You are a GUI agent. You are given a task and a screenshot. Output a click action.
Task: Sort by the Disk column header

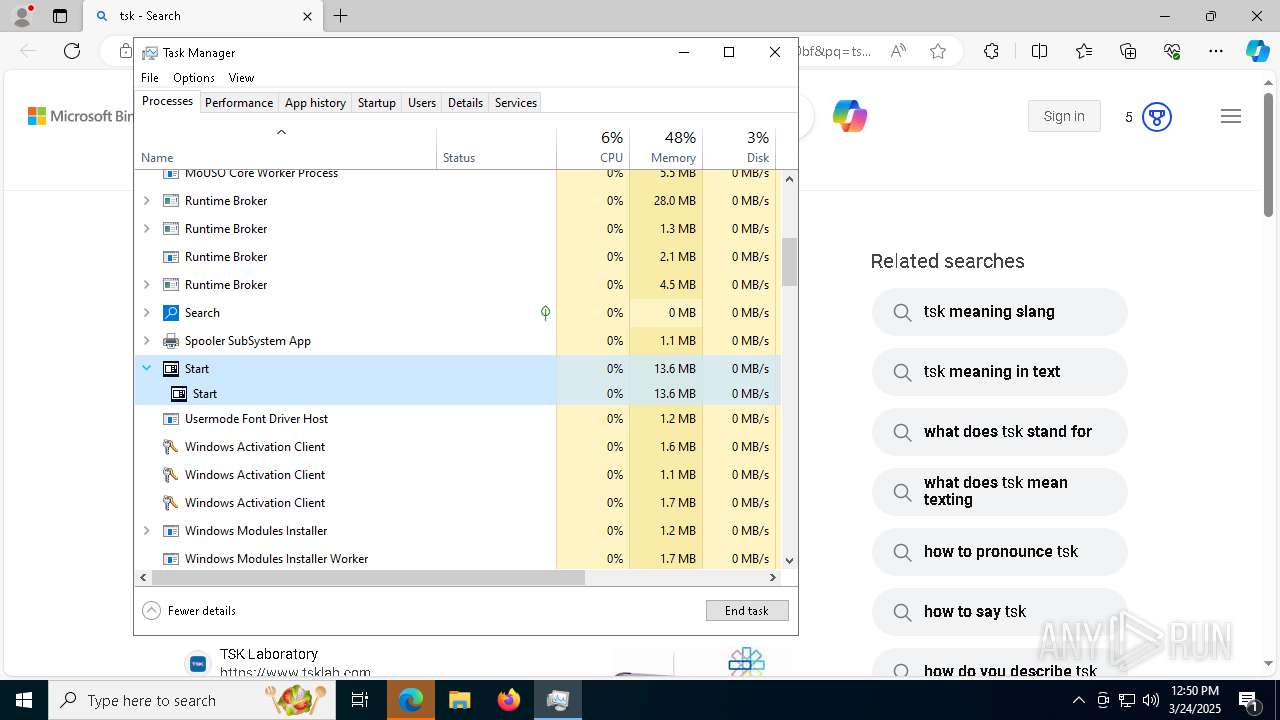(x=739, y=146)
